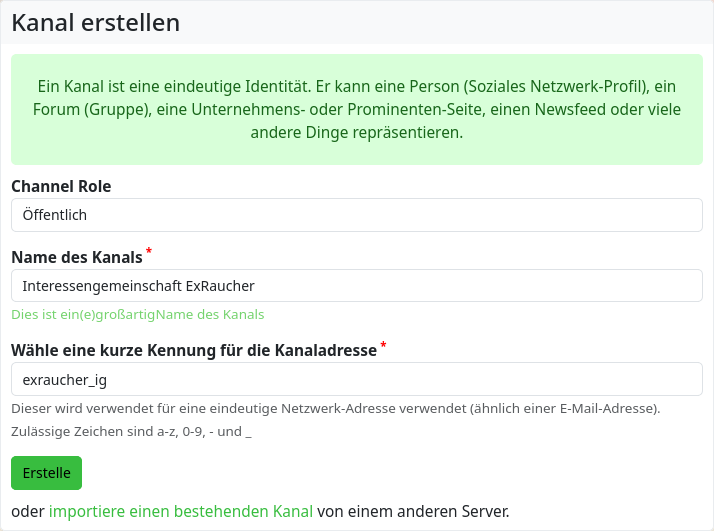Click the word 'oder' before the import link
This screenshot has height=531, width=714.
pyautogui.click(x=27, y=511)
